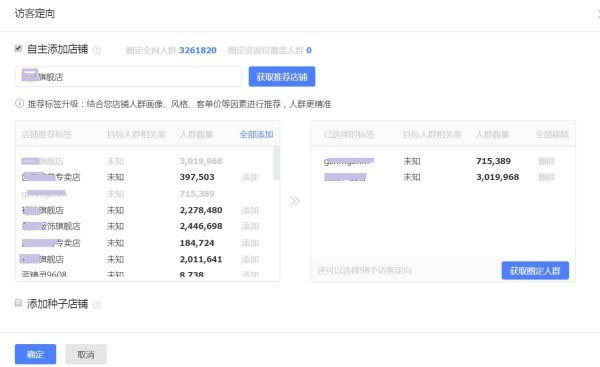Click the double-arrow transfer icon between lists
This screenshot has height=367, width=600.
point(295,201)
